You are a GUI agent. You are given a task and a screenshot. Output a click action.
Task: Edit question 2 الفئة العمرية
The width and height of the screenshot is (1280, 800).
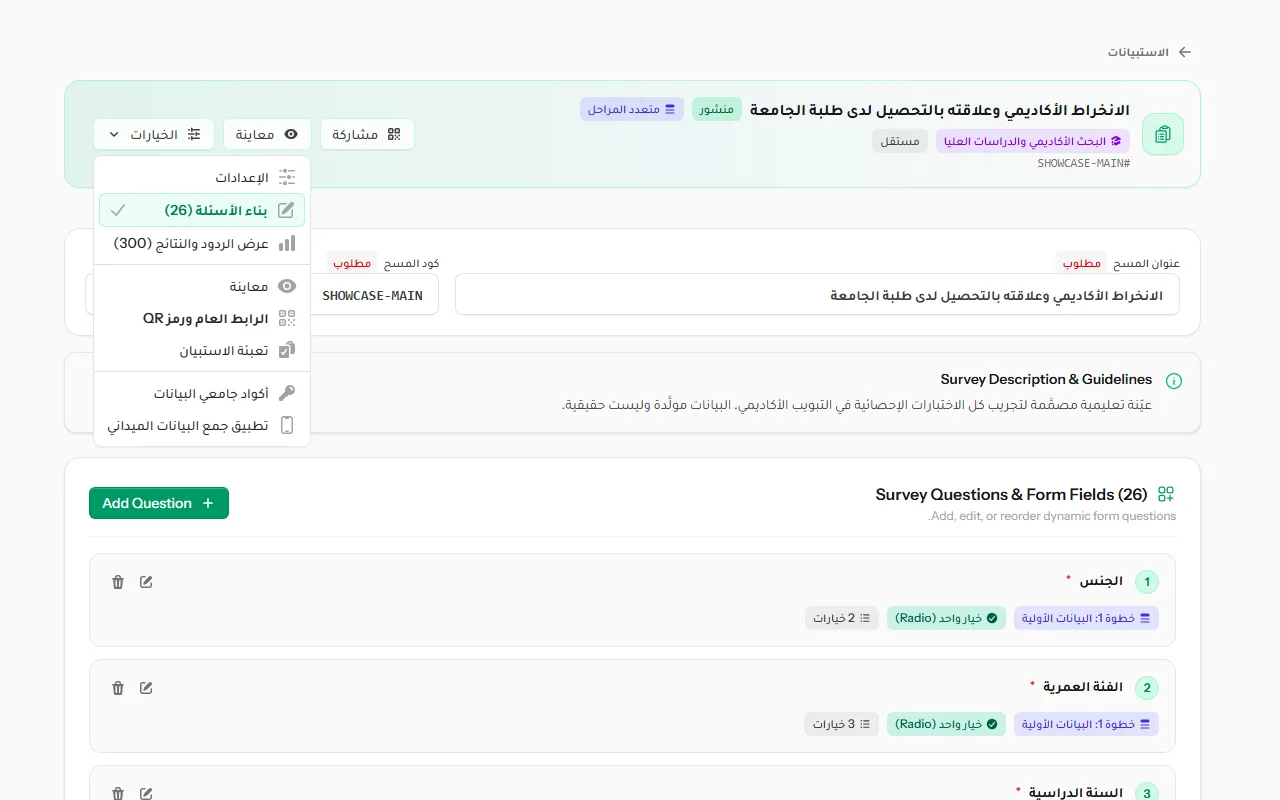[146, 688]
